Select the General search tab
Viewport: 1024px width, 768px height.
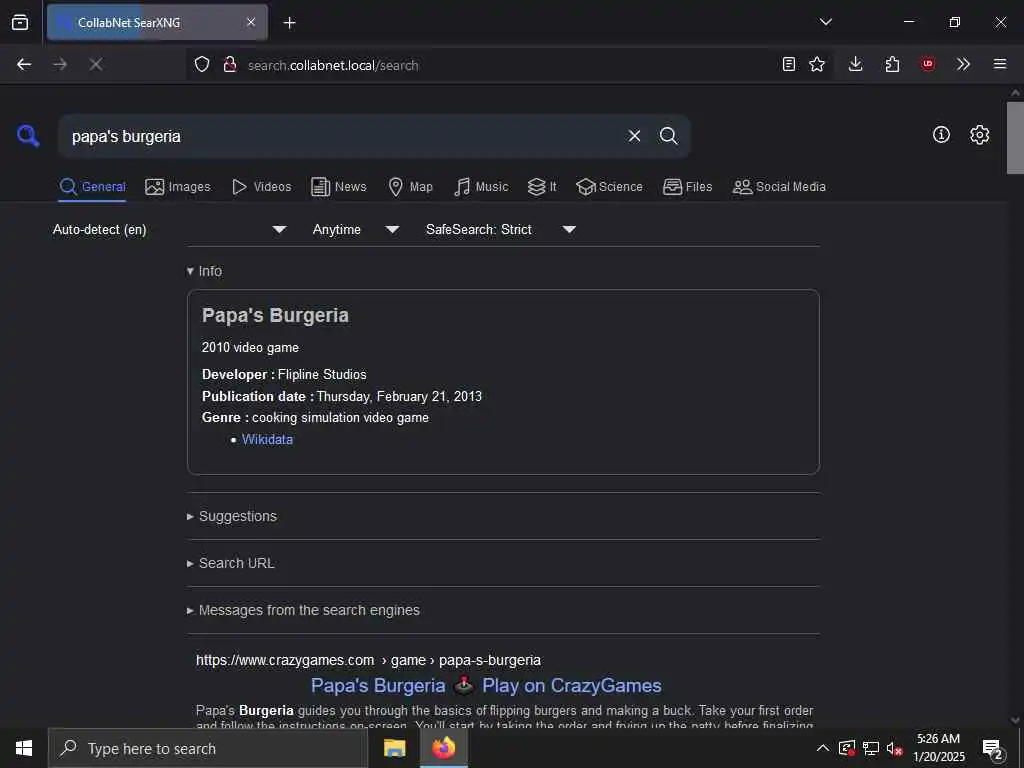click(x=92, y=187)
